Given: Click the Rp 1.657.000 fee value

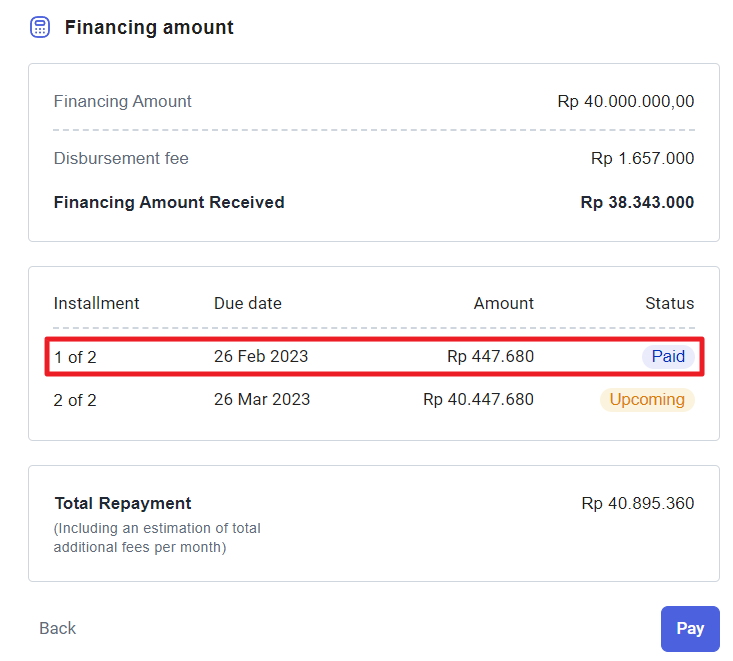Looking at the screenshot, I should [x=642, y=158].
